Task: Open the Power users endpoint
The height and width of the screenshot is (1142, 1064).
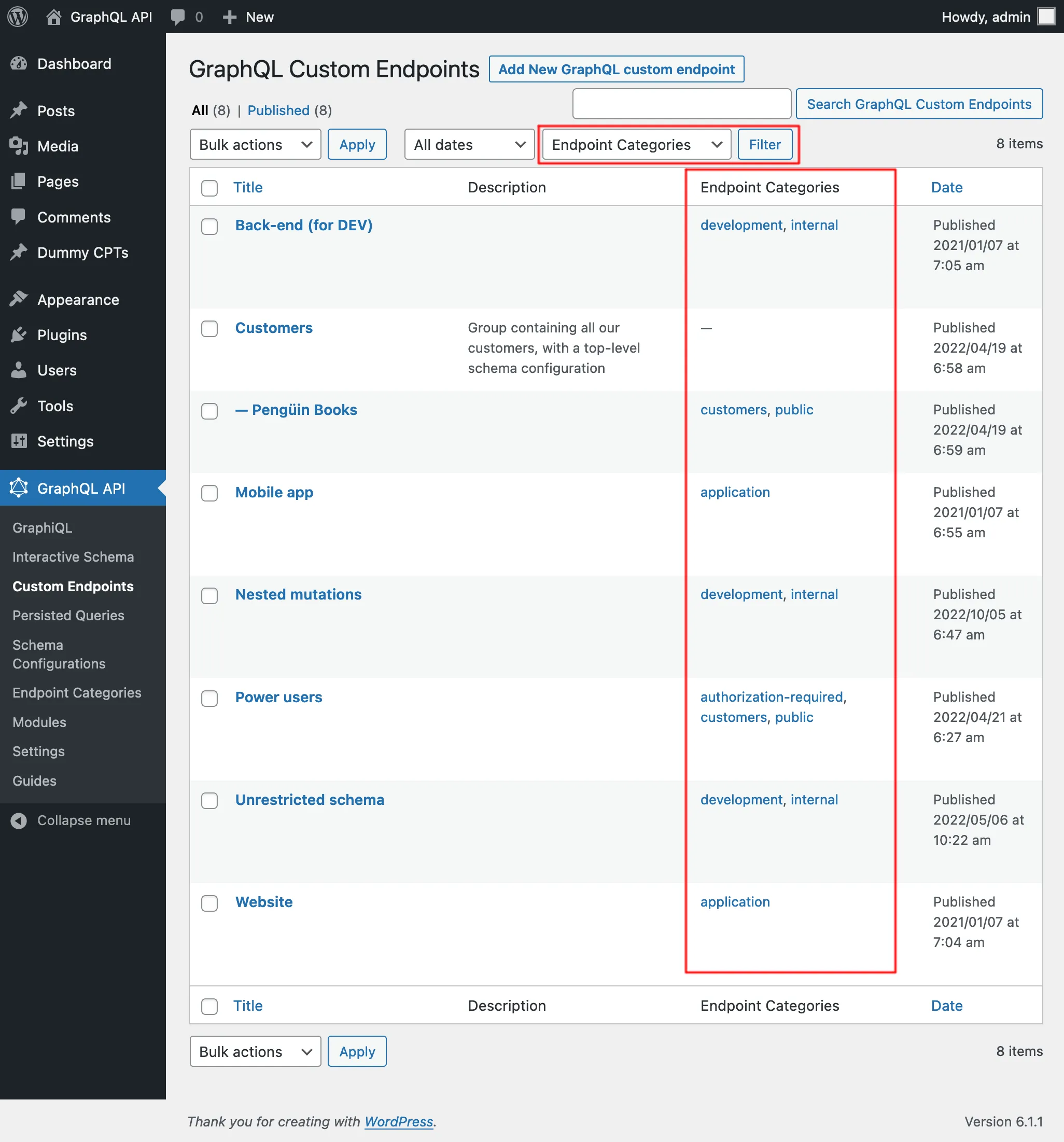Action: (x=279, y=698)
